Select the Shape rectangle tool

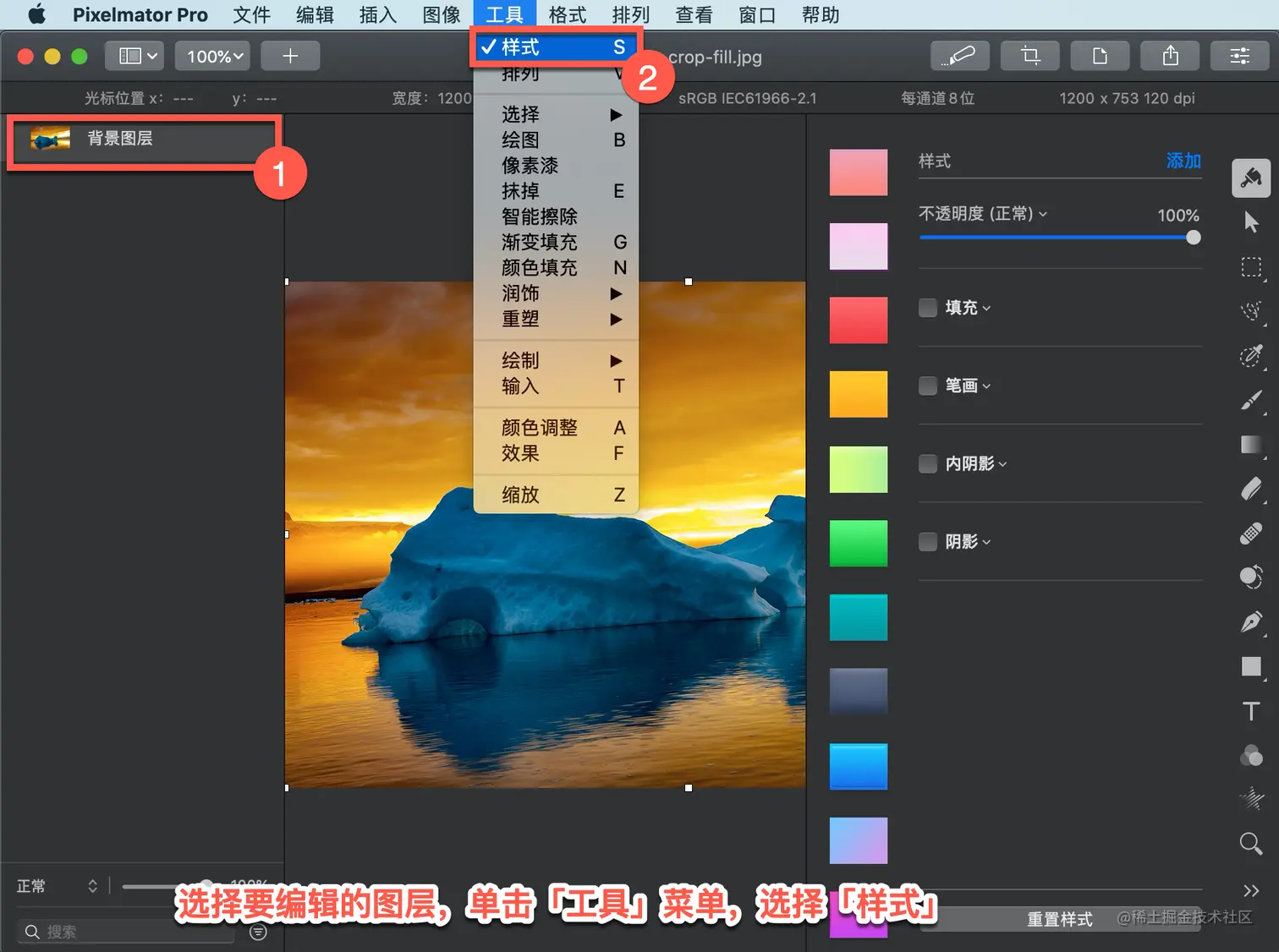[1251, 666]
